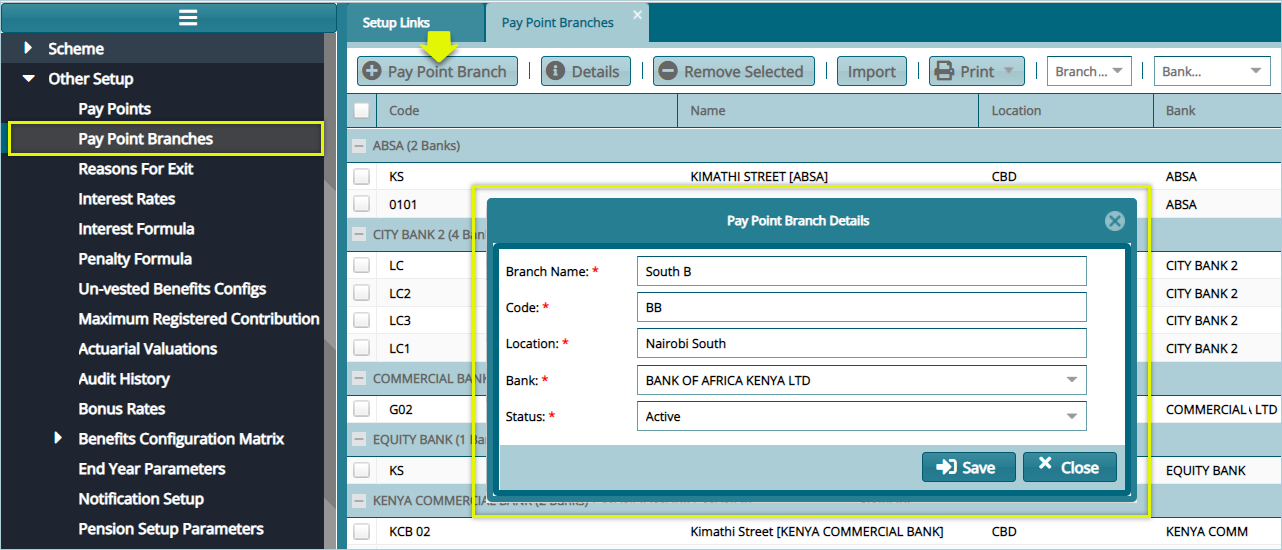Collapse the COMMERCIAL BANK group
Viewport: 1282px width, 550px height.
(360, 379)
